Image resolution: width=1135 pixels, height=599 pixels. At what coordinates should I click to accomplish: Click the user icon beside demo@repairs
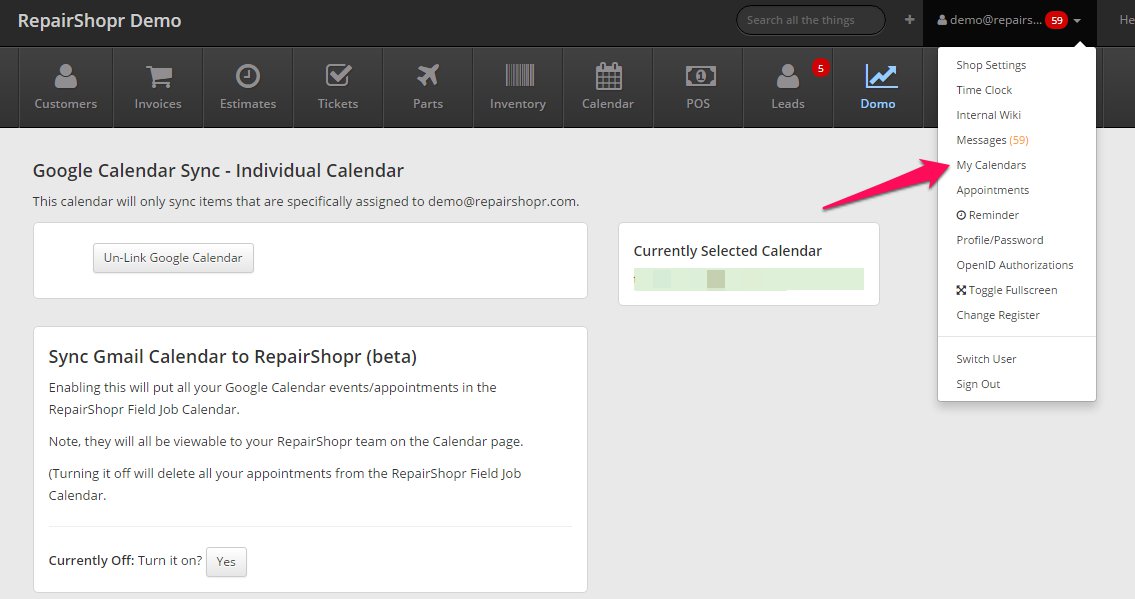[x=942, y=20]
